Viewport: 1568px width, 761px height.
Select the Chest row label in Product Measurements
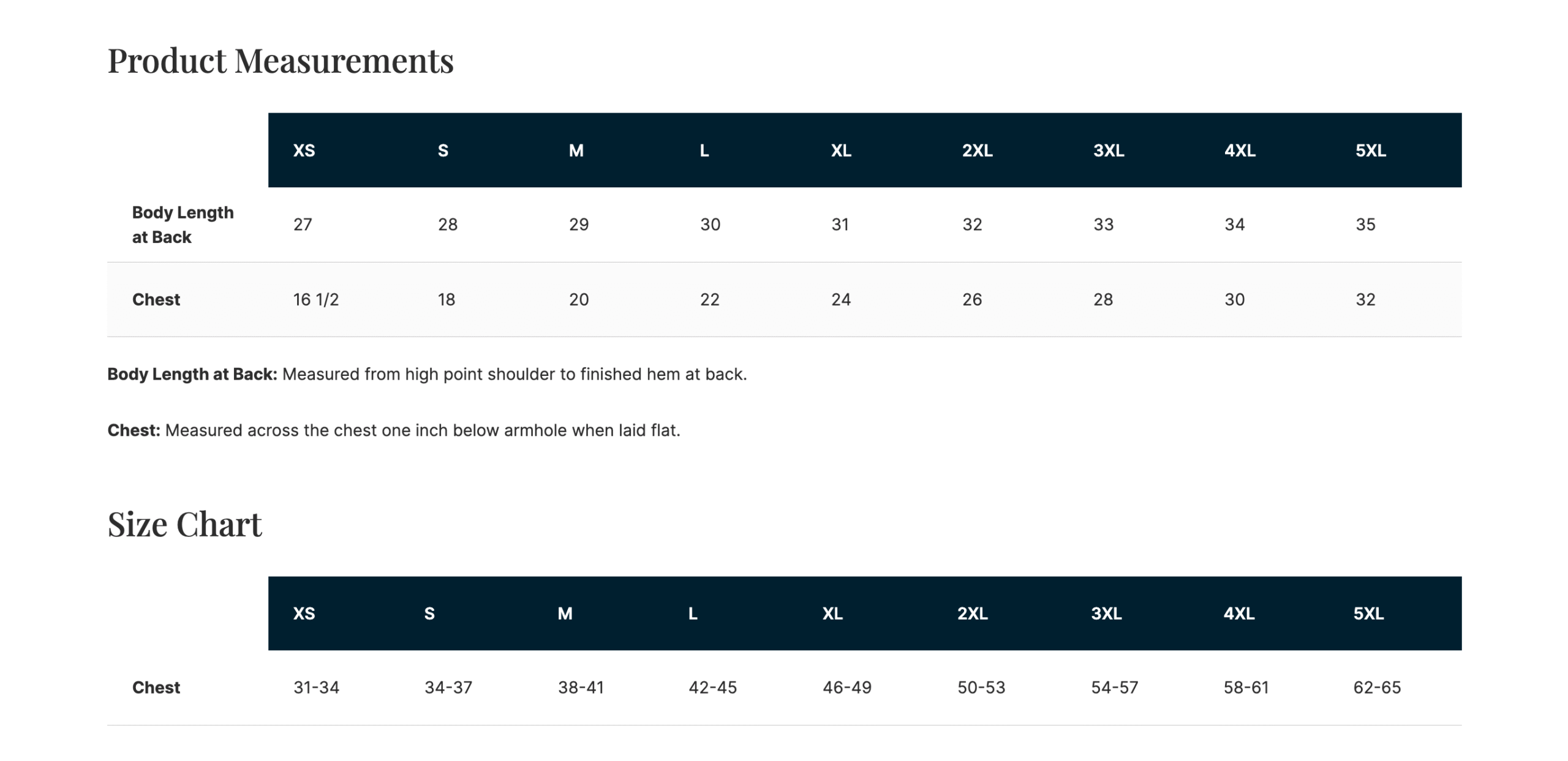coord(156,299)
